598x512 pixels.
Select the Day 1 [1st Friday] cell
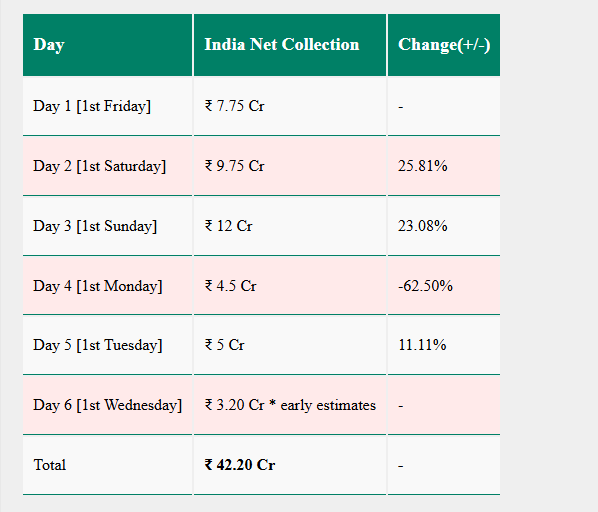(x=107, y=106)
